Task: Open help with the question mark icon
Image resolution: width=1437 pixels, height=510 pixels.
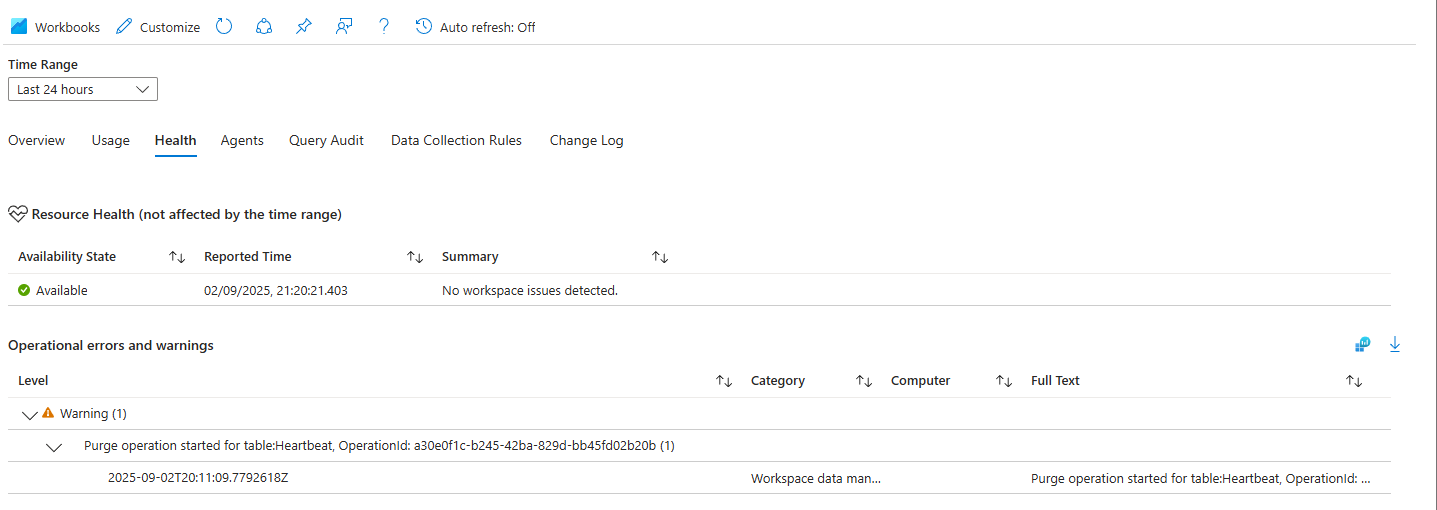Action: point(384,27)
